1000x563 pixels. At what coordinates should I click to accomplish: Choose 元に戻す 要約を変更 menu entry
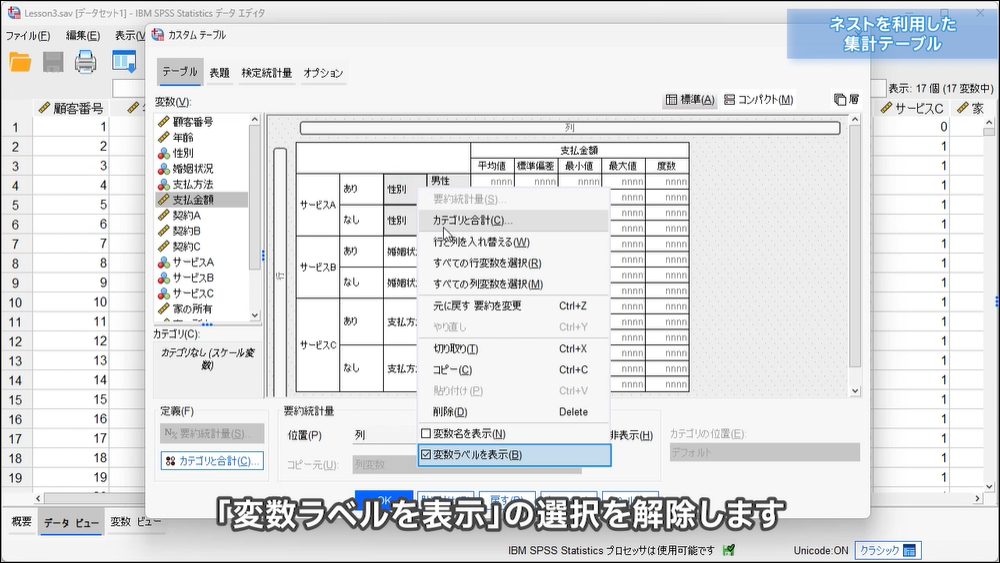click(513, 306)
